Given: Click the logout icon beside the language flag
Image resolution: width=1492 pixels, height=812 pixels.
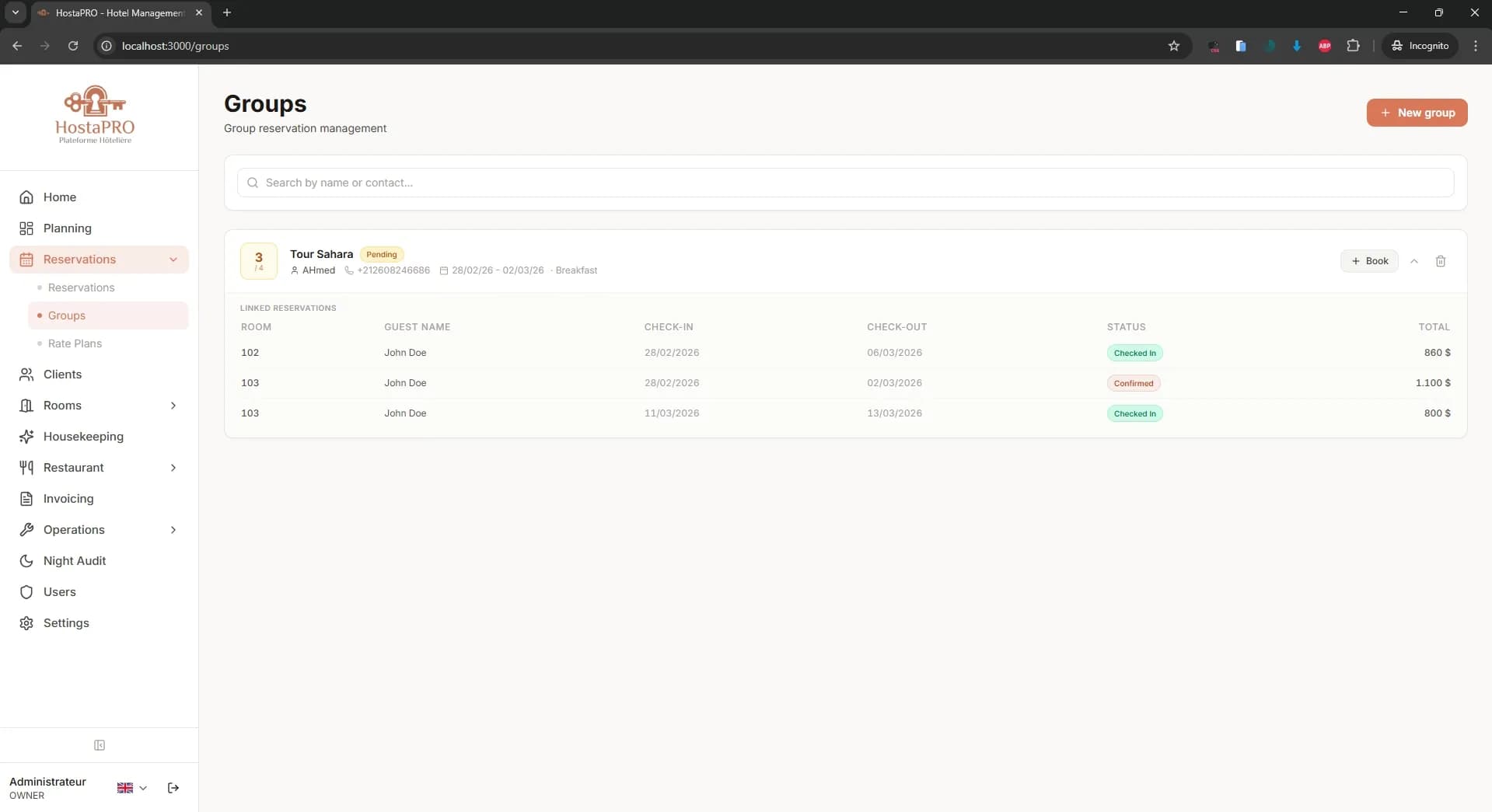Looking at the screenshot, I should 173,788.
